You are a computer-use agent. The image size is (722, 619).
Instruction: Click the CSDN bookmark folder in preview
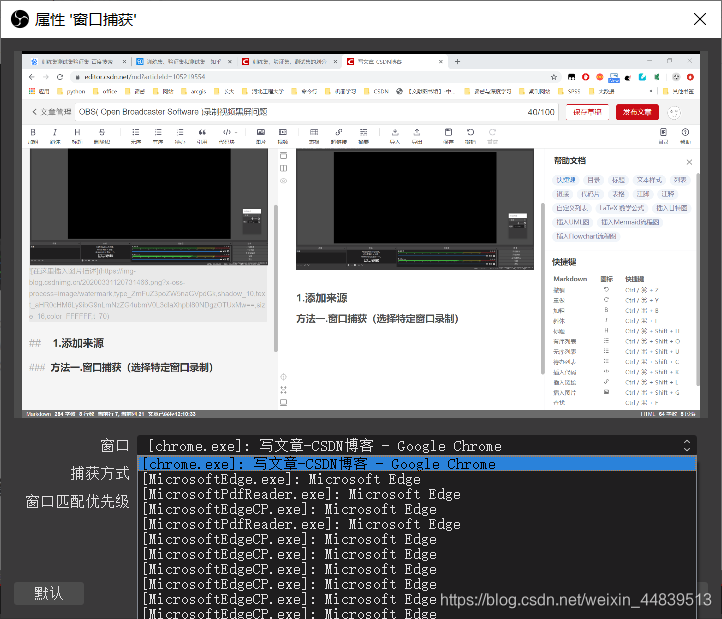[x=377, y=91]
